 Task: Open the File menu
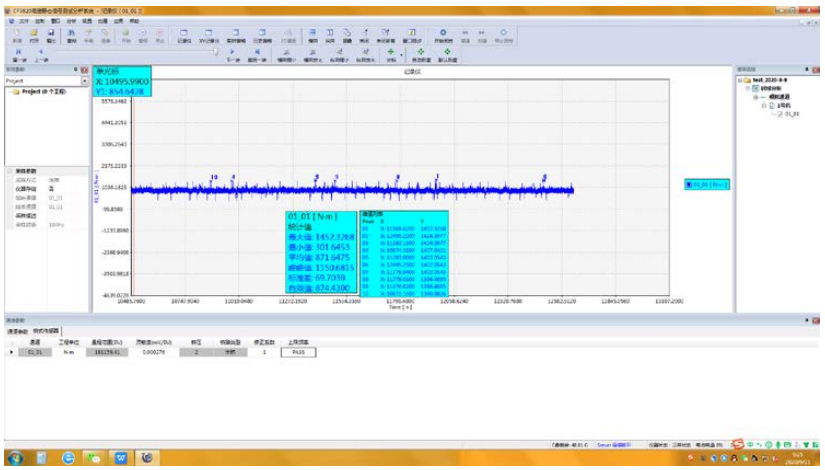[24, 21]
